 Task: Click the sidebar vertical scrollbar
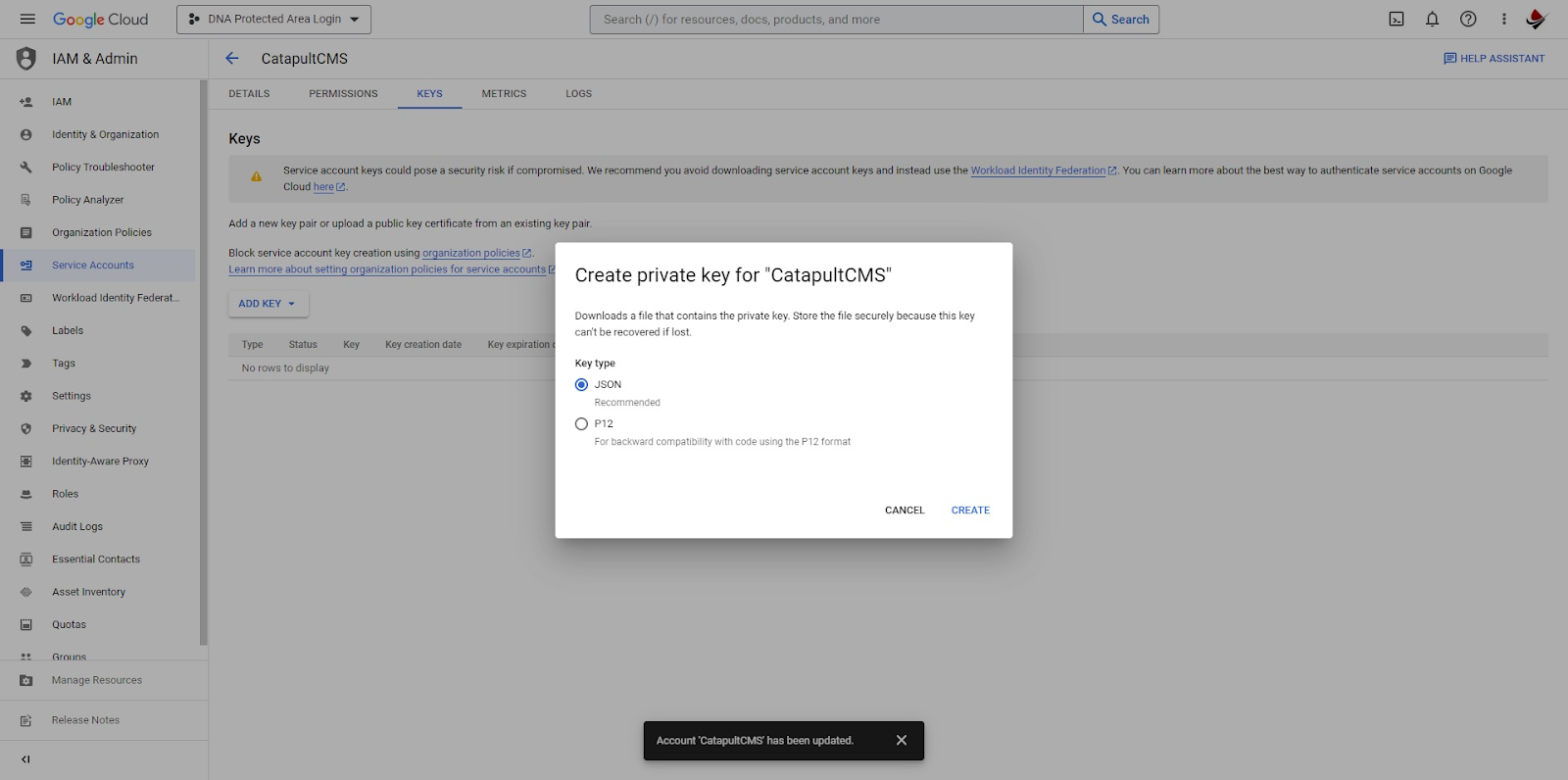point(204,363)
